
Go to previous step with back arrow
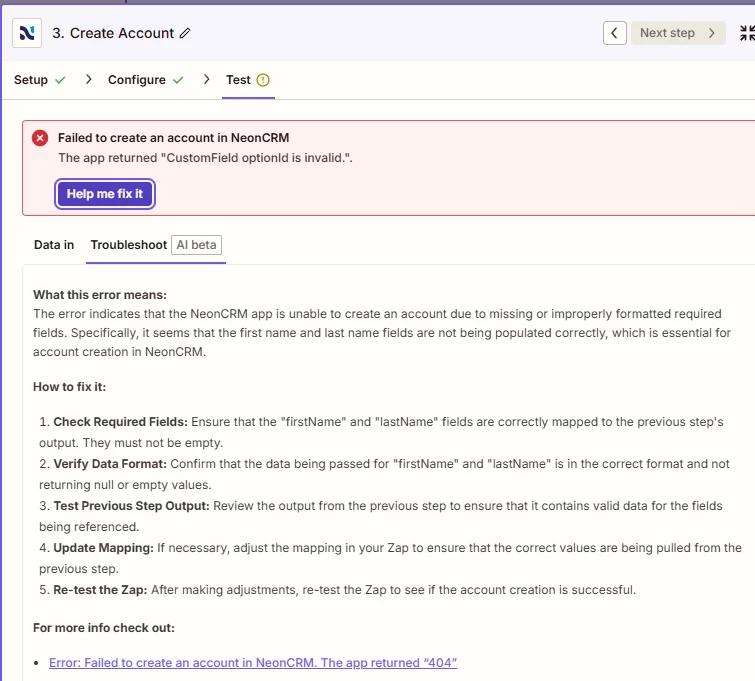[614, 33]
